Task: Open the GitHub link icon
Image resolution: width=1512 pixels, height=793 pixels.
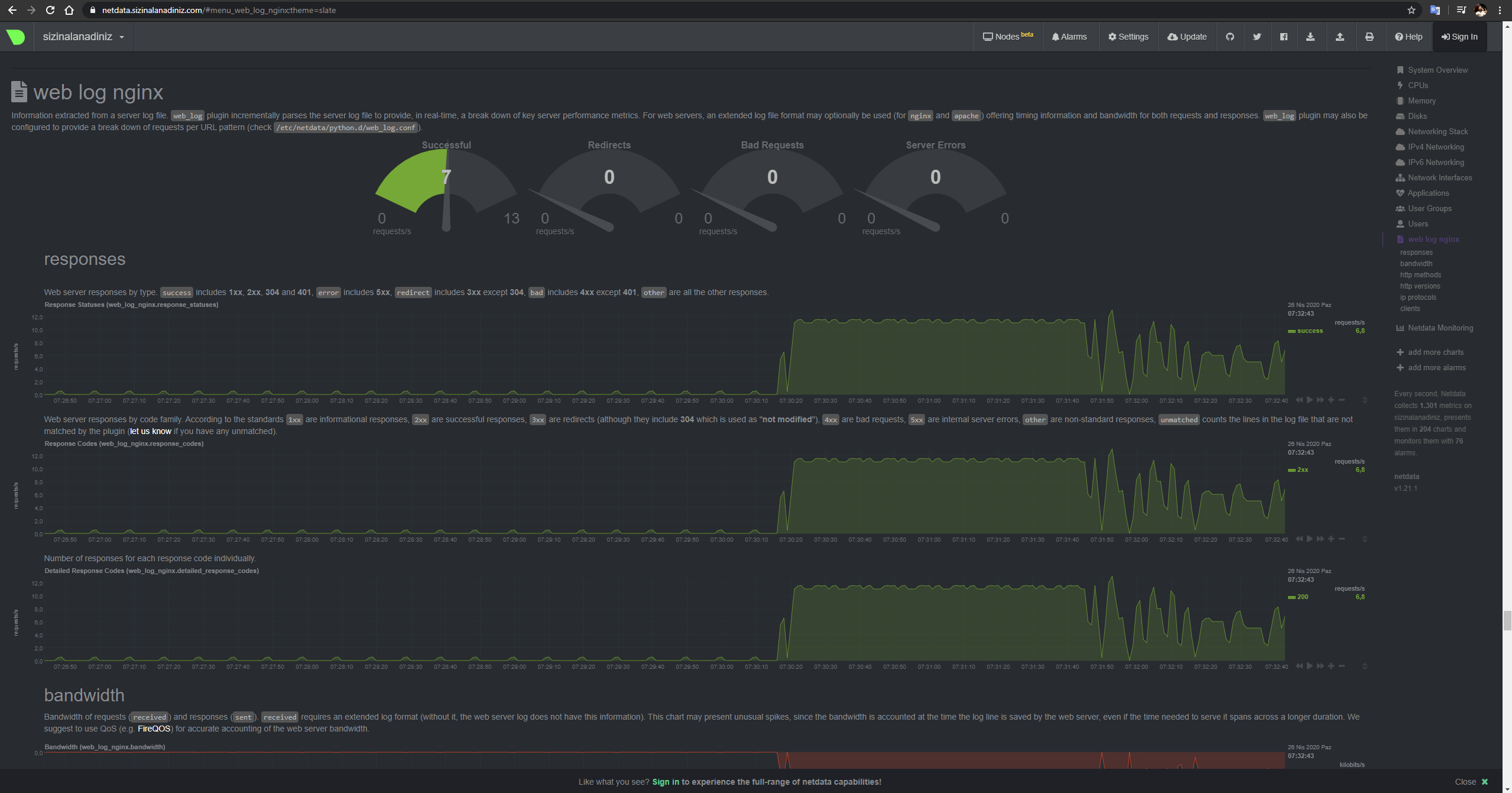Action: click(1230, 37)
